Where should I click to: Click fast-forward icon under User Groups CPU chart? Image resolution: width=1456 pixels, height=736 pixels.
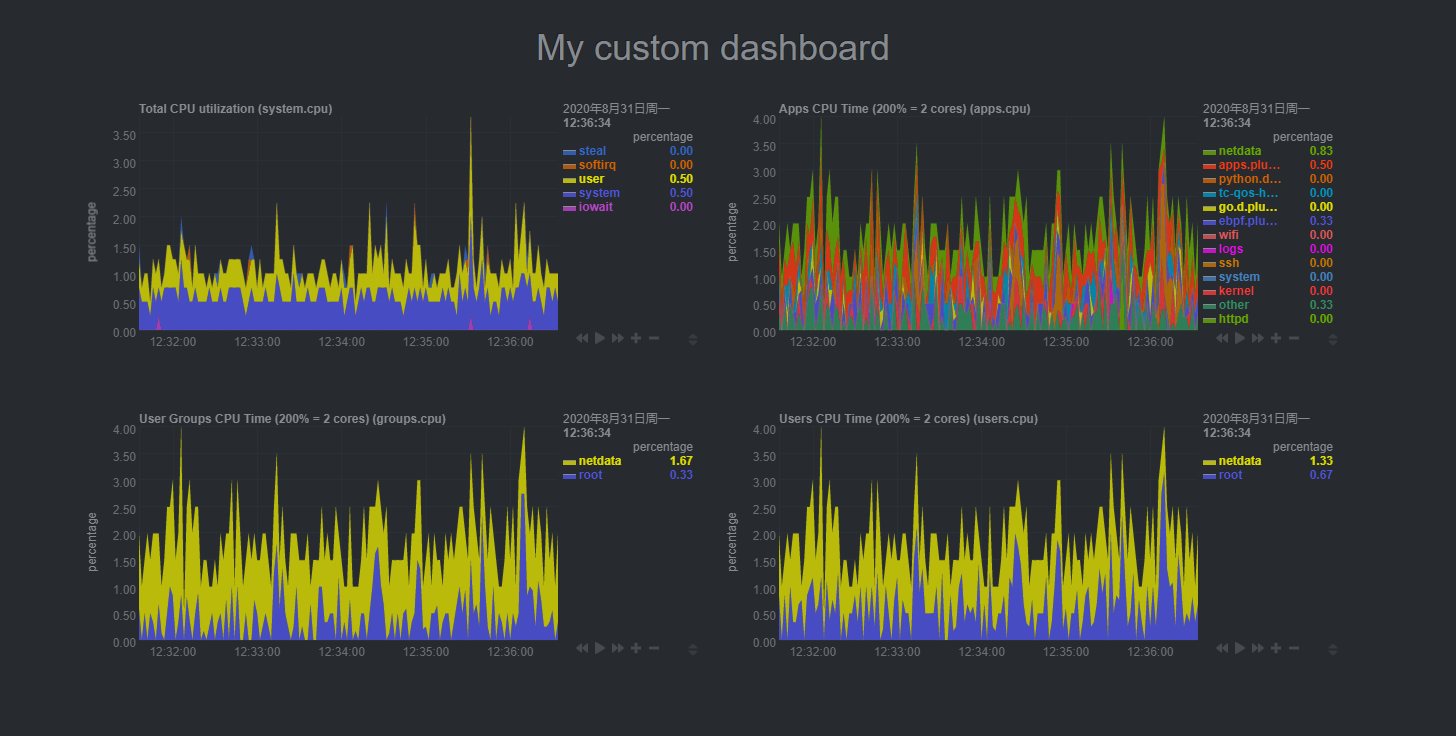point(618,649)
